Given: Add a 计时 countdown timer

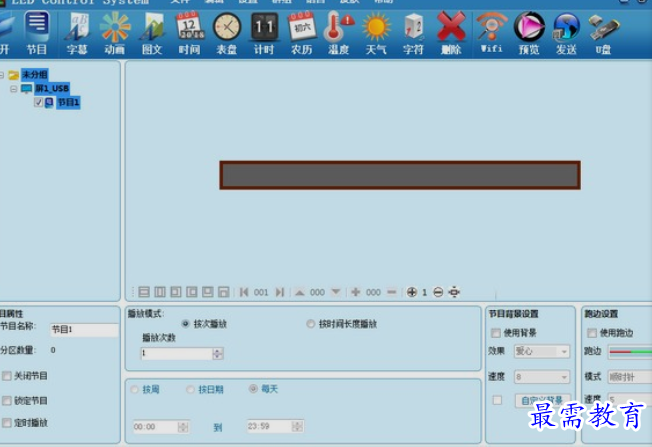Looking at the screenshot, I should [264, 33].
